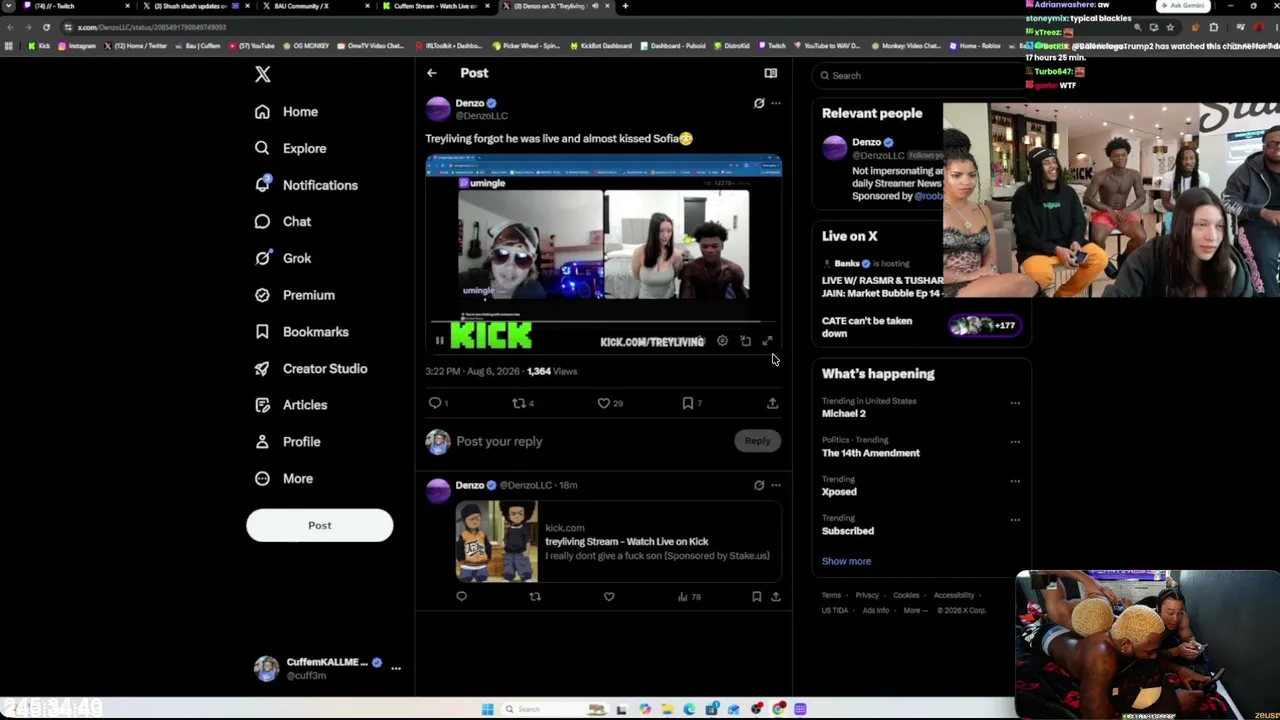Switch to the Shush shush updates tab
The height and width of the screenshot is (720, 1280).
(195, 6)
